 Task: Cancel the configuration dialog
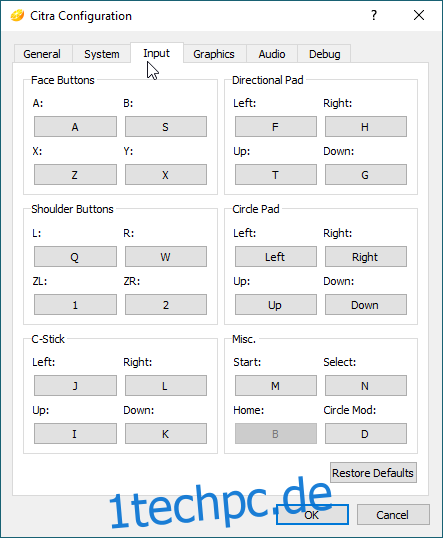point(393,514)
